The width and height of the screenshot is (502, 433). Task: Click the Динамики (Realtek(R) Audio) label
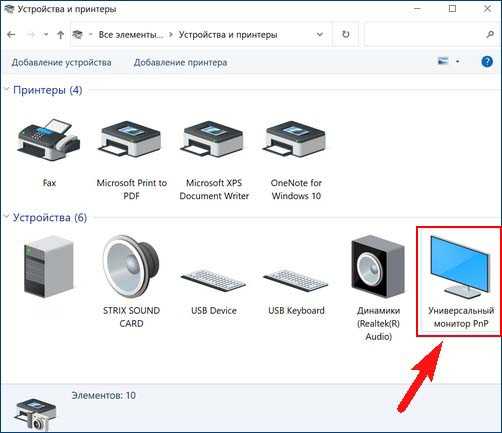378,323
